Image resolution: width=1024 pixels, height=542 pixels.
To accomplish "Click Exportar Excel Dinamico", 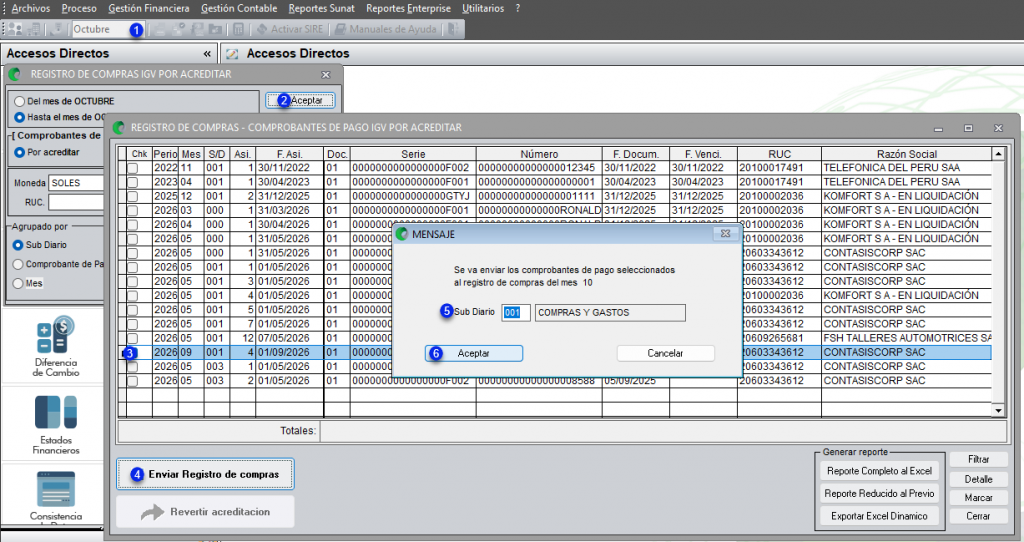I will pyautogui.click(x=879, y=516).
